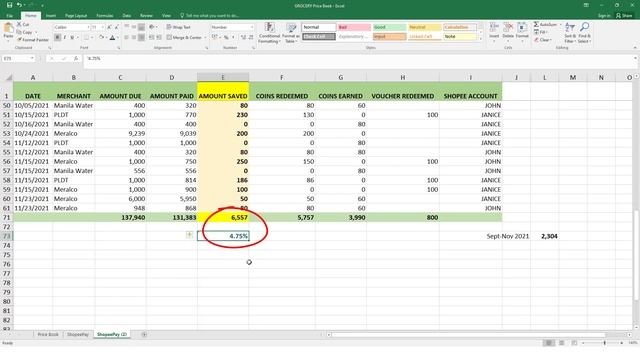Apply the Bad cell style
This screenshot has width=640, height=360.
[x=354, y=27]
